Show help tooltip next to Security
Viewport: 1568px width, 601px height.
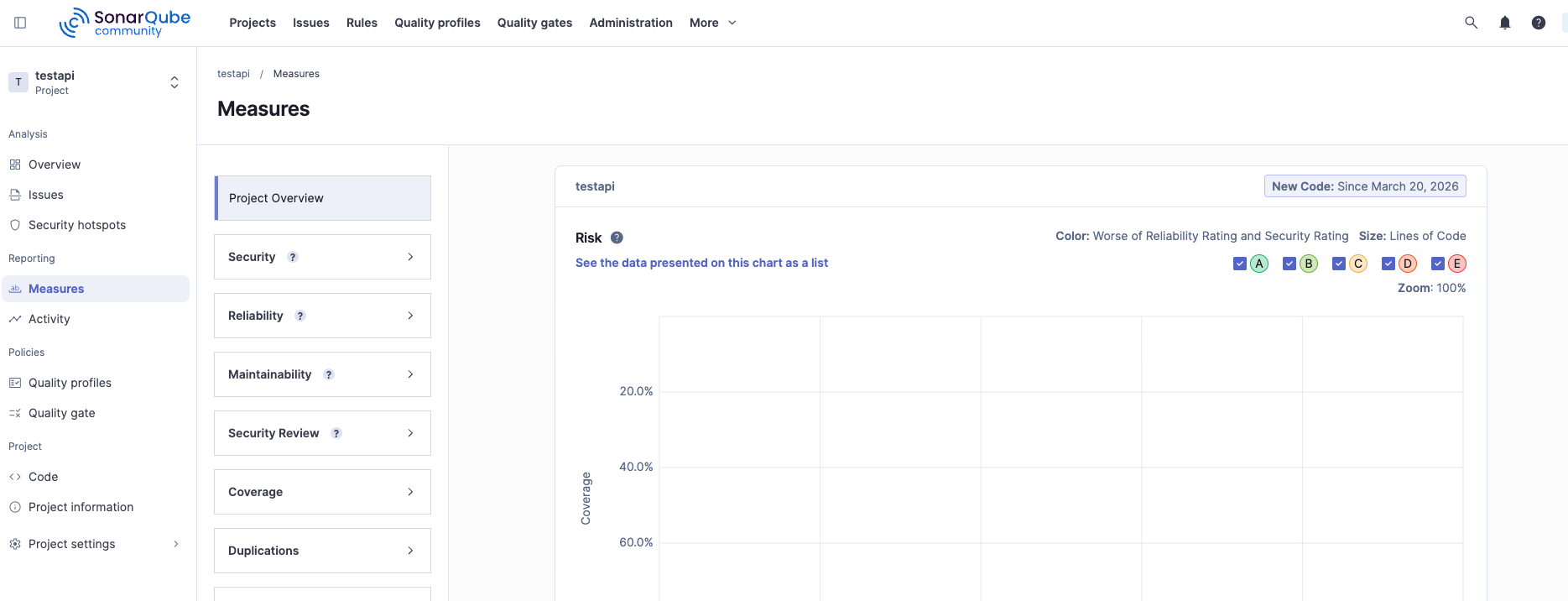coord(293,257)
